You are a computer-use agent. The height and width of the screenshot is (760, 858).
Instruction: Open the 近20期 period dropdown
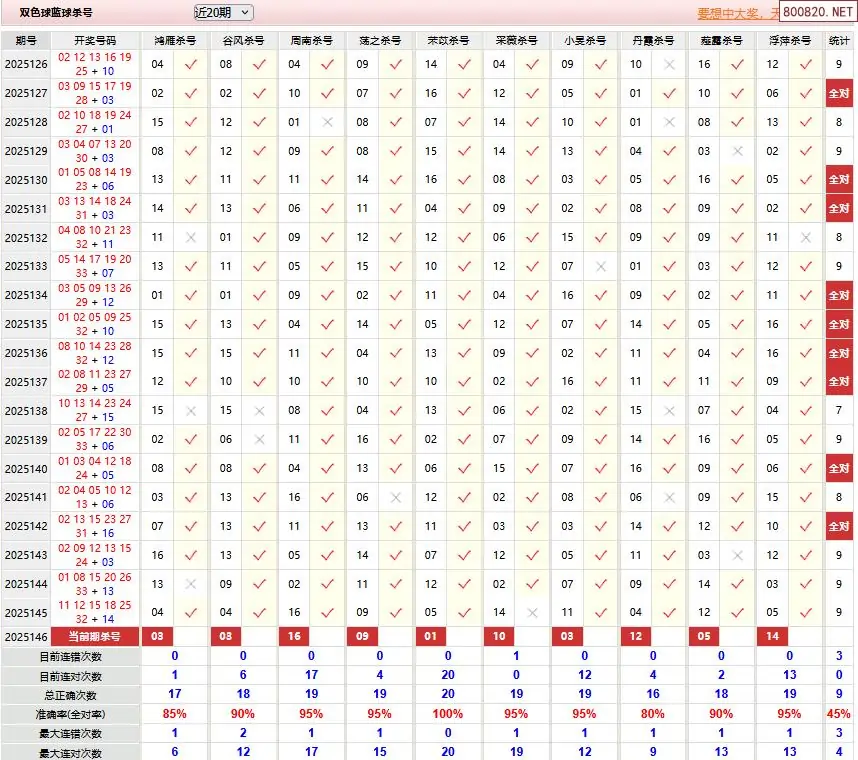(223, 12)
